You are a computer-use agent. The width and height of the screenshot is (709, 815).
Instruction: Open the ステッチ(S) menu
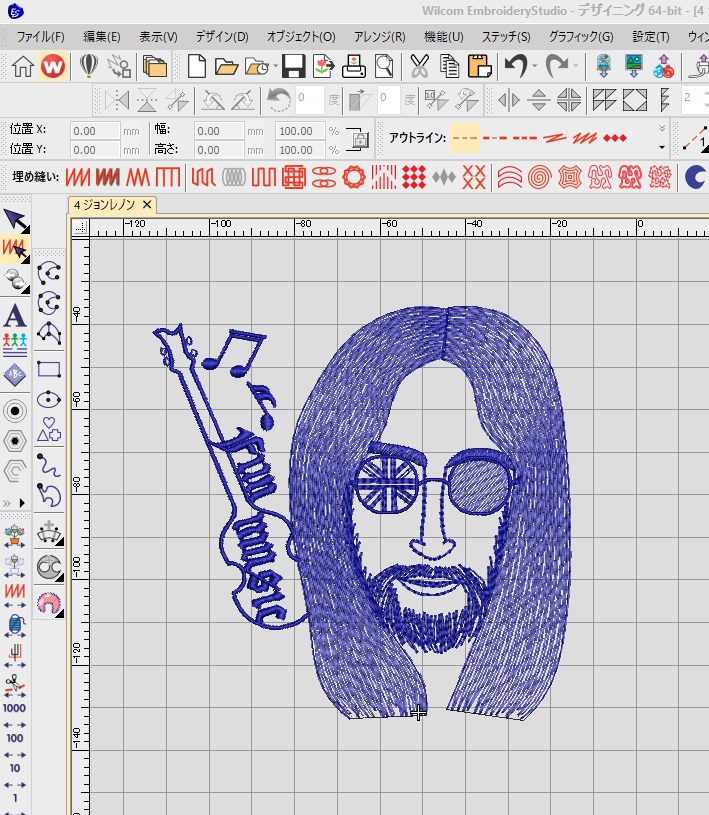(506, 37)
